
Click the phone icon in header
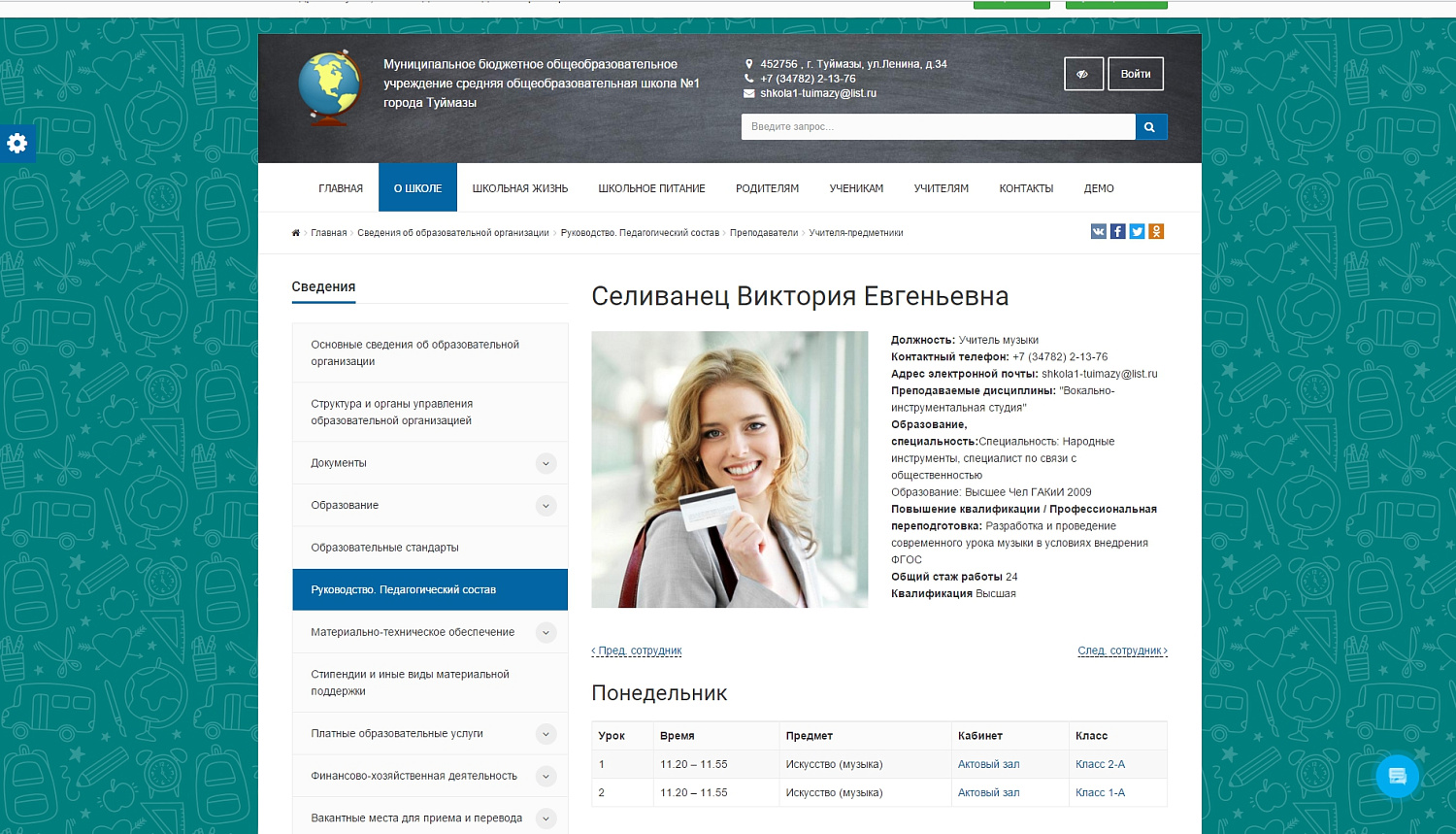[748, 78]
